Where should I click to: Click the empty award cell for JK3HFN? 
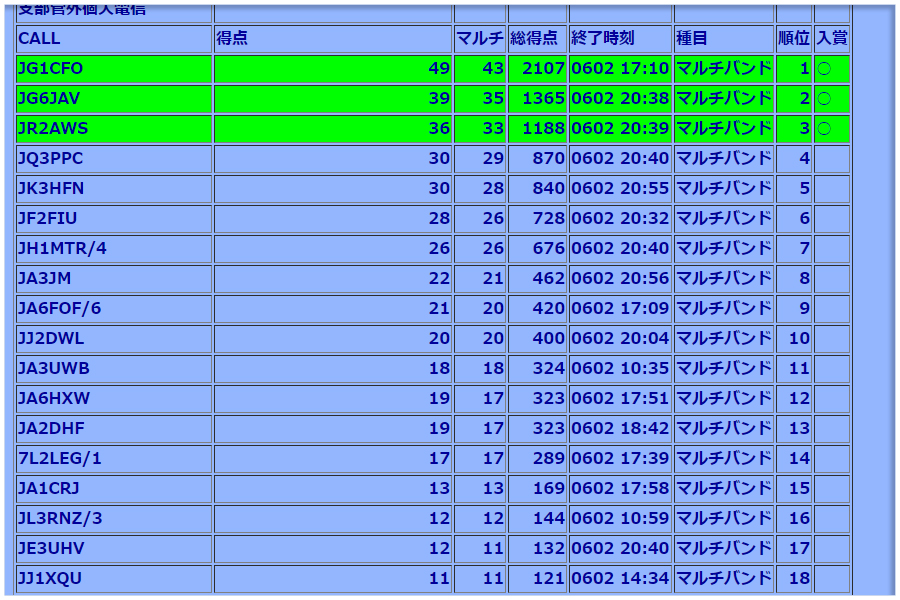[832, 189]
